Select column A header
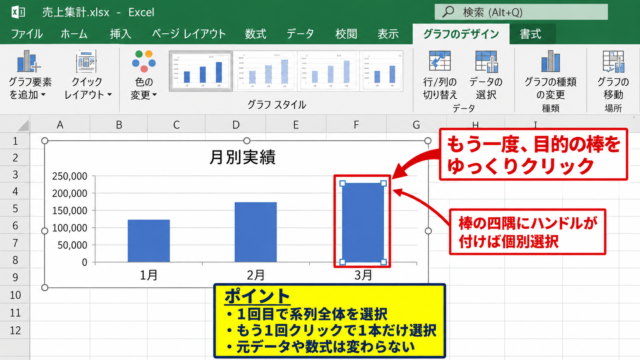640x360 pixels. [x=60, y=124]
